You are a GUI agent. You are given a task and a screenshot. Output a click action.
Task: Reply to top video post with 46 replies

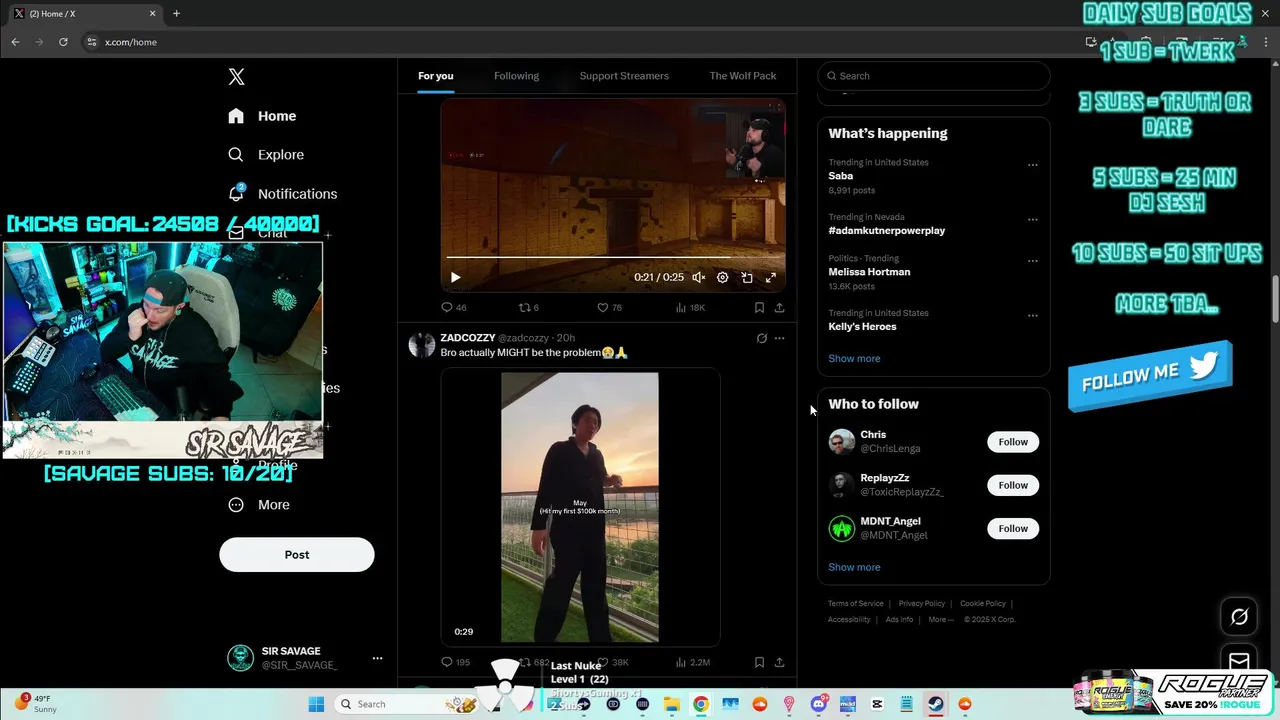coord(454,308)
